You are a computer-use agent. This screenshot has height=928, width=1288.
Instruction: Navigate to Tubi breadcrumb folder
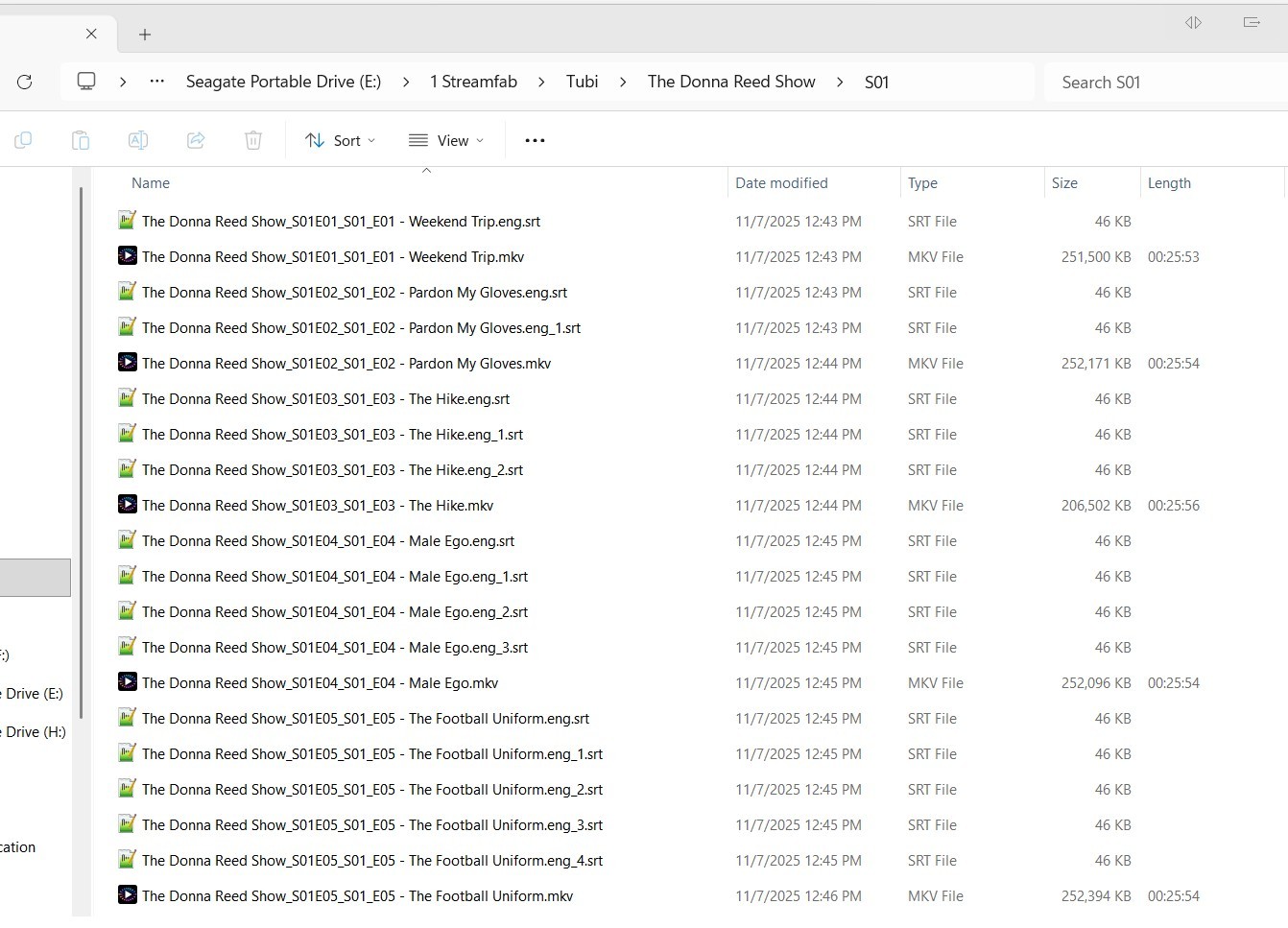click(582, 82)
